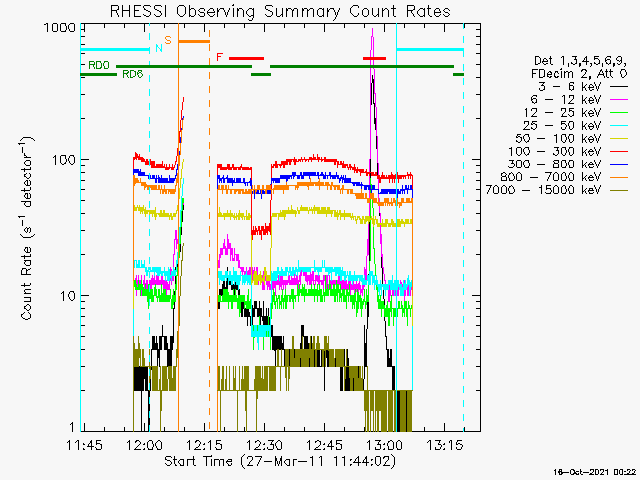Click the timestamp '16-Oct-2021 00:22' at bottom right
This screenshot has height=480, width=640.
pos(594,472)
